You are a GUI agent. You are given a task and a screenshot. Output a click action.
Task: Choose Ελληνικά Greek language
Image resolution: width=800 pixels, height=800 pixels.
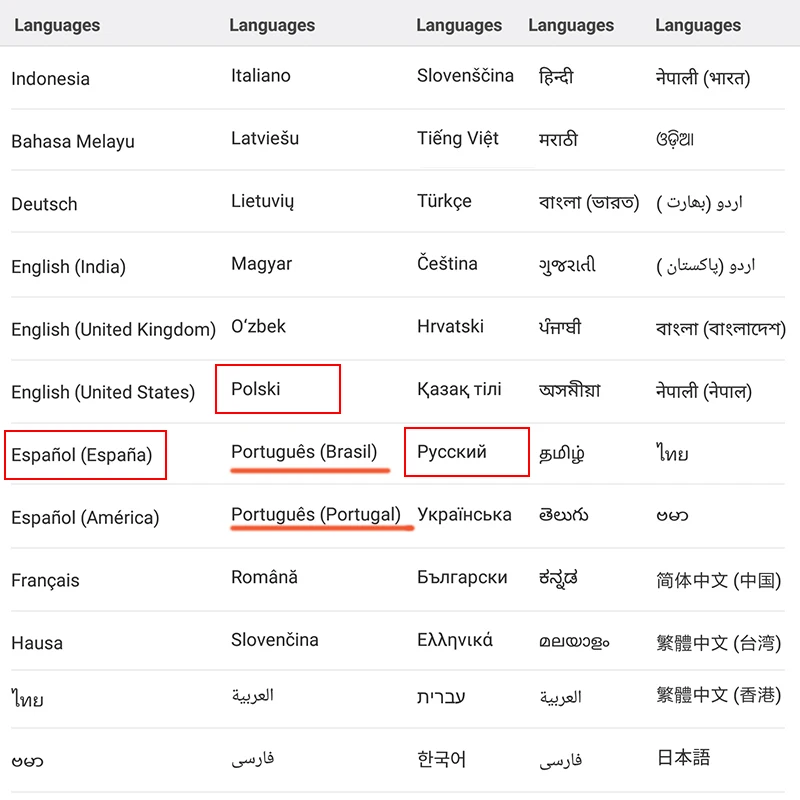coord(455,640)
